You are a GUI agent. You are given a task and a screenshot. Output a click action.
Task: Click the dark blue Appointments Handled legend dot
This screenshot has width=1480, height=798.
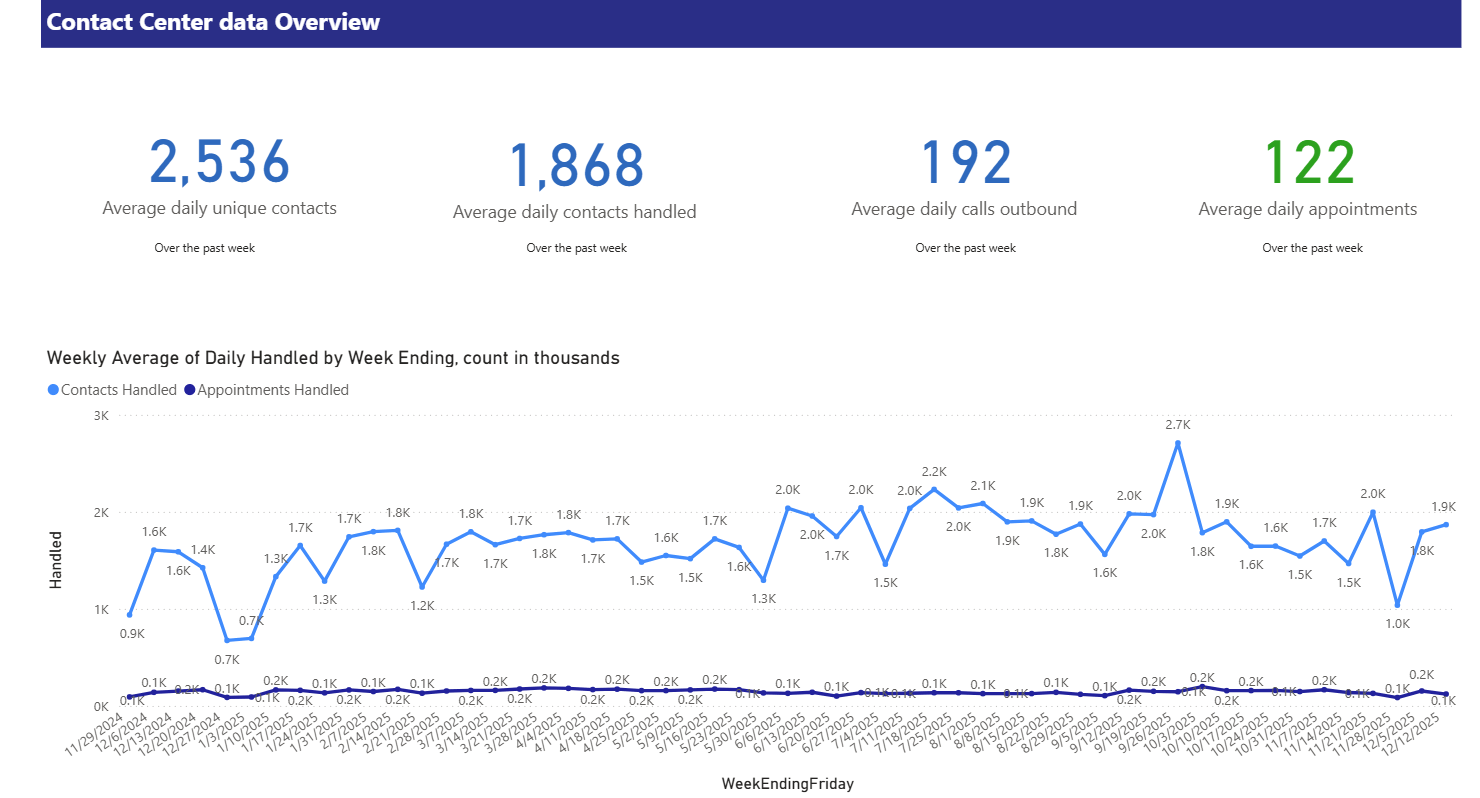pyautogui.click(x=188, y=390)
